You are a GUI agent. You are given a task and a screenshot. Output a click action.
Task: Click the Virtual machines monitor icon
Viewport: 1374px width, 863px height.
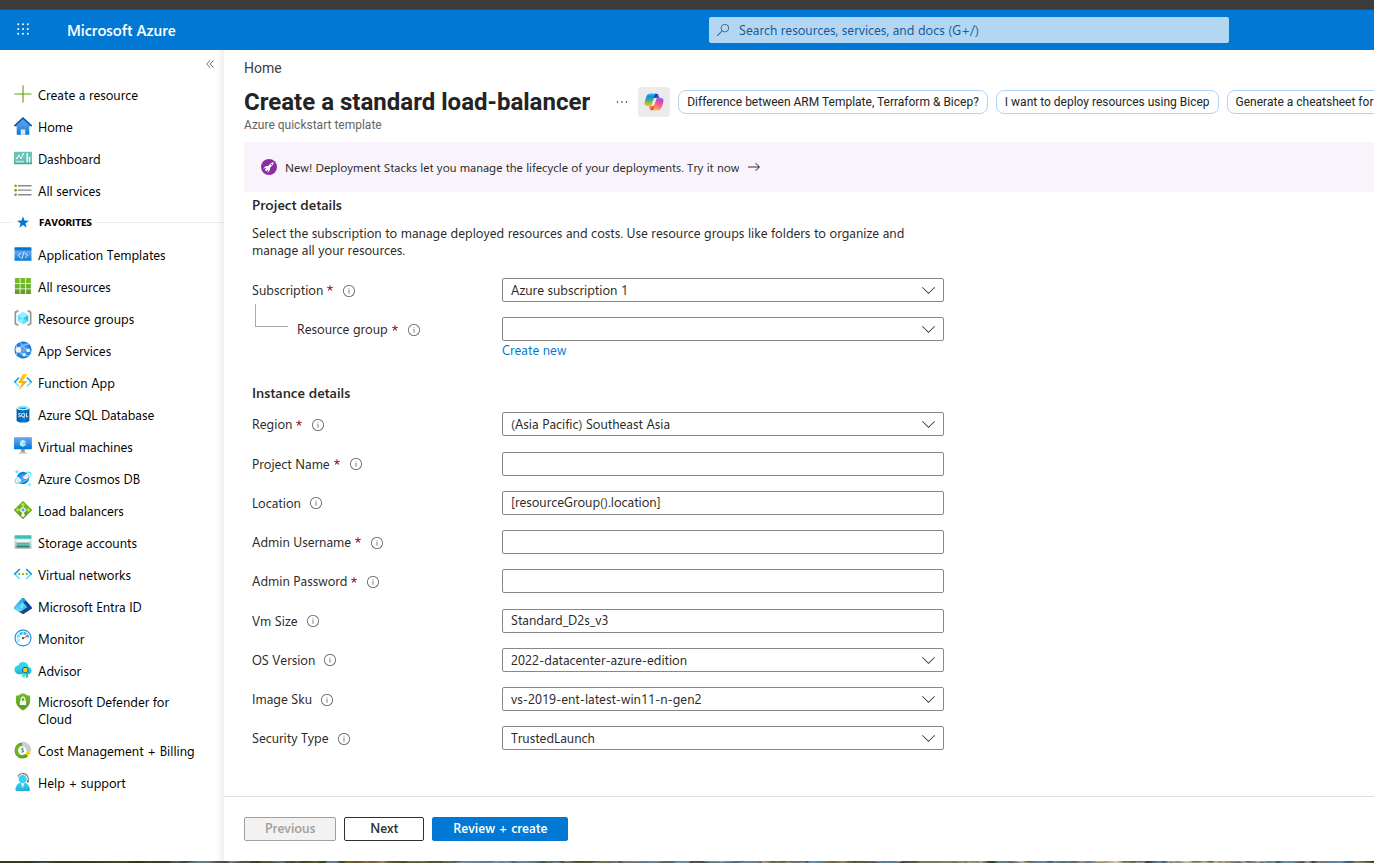[22, 447]
